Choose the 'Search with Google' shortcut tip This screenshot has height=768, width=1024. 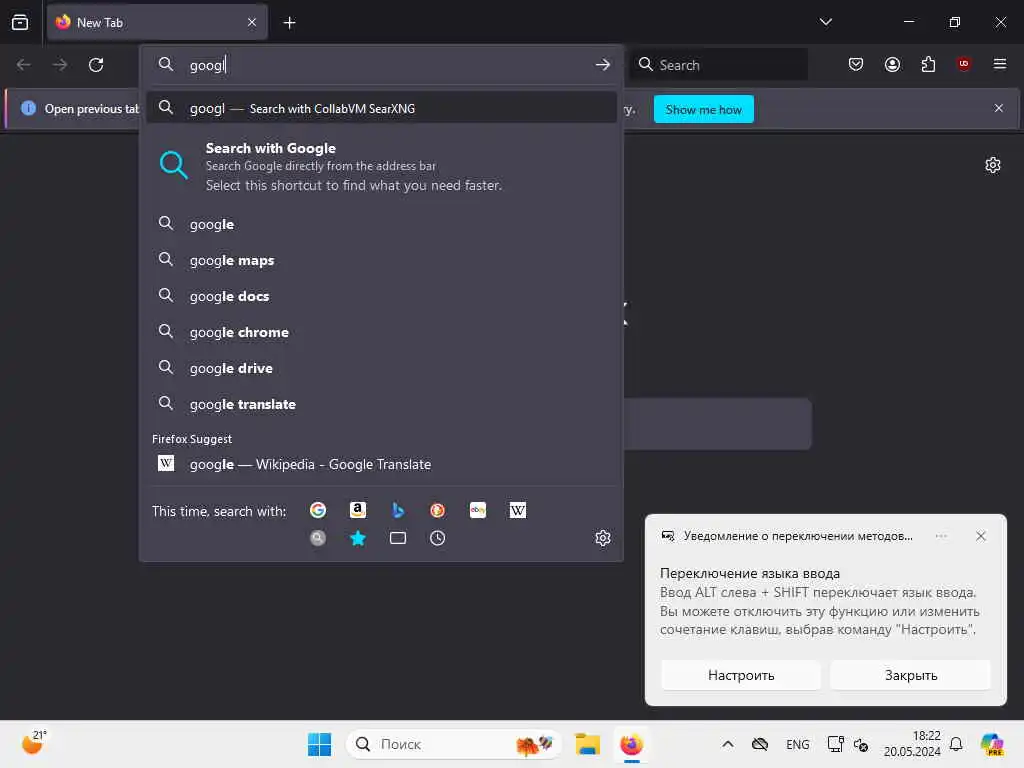(381, 166)
